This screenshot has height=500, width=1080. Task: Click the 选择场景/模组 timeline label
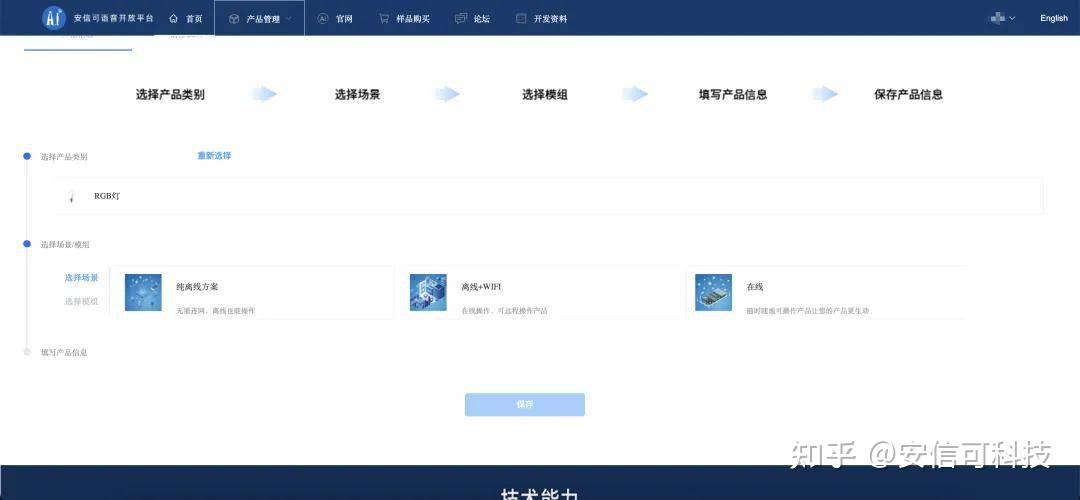65,244
